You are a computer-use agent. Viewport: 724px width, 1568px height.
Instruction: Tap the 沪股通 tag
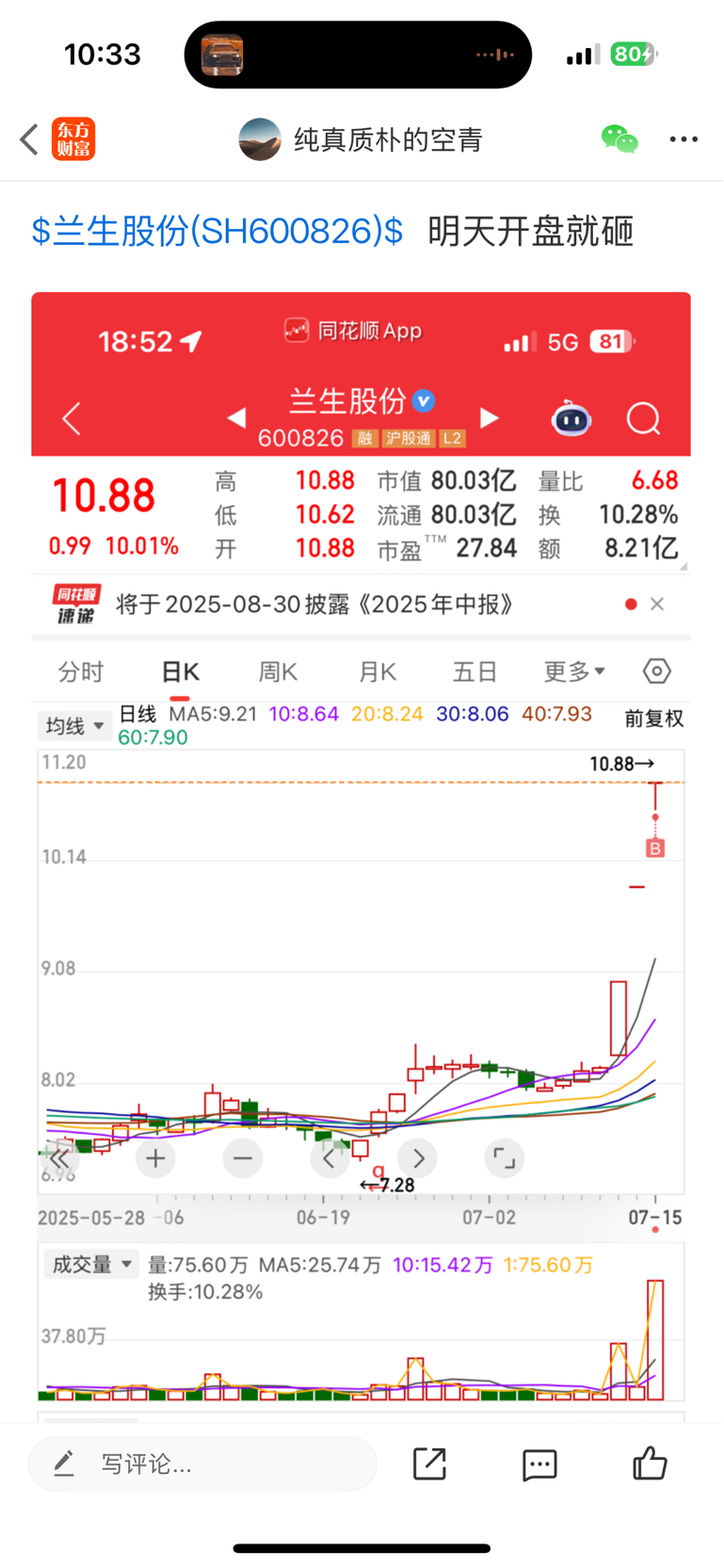pos(409,439)
